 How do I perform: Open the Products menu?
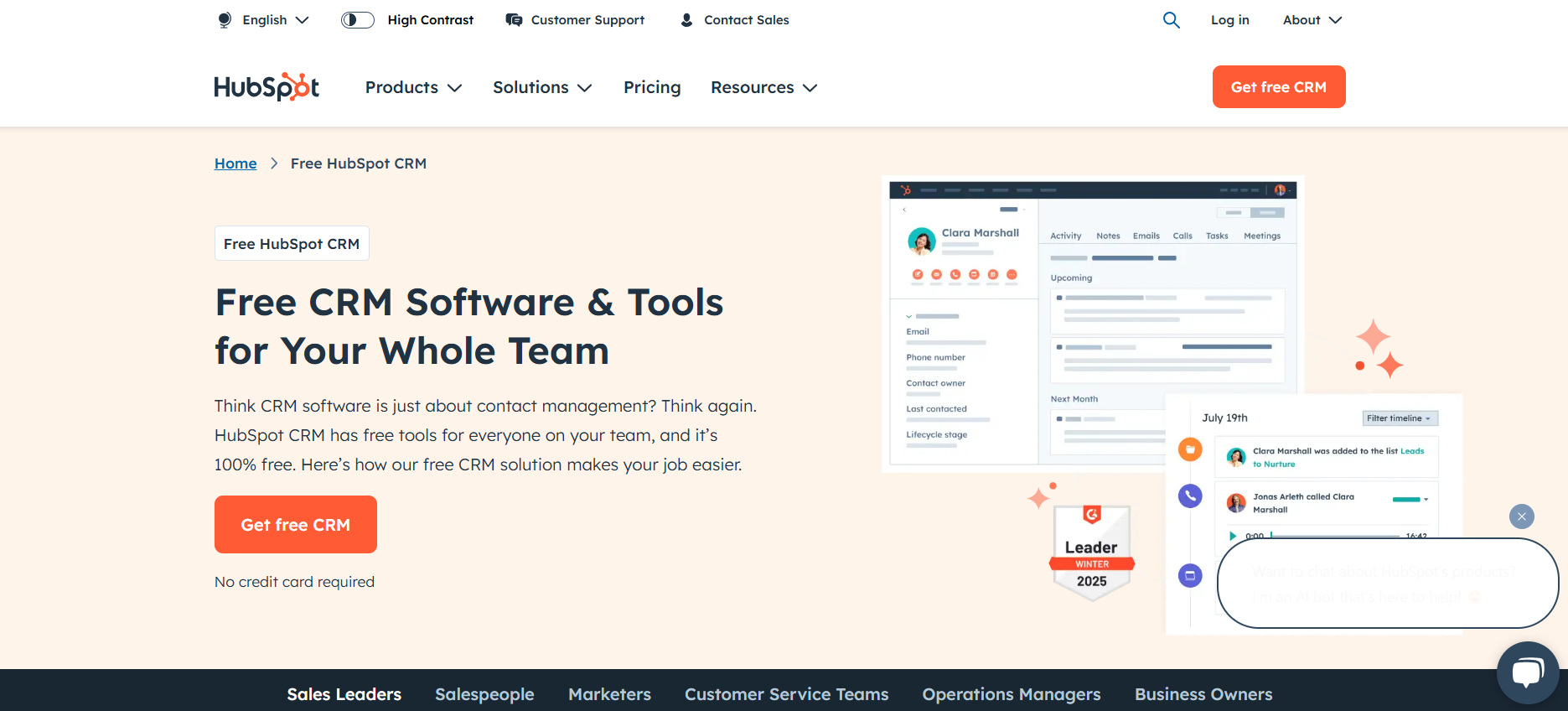(x=414, y=87)
